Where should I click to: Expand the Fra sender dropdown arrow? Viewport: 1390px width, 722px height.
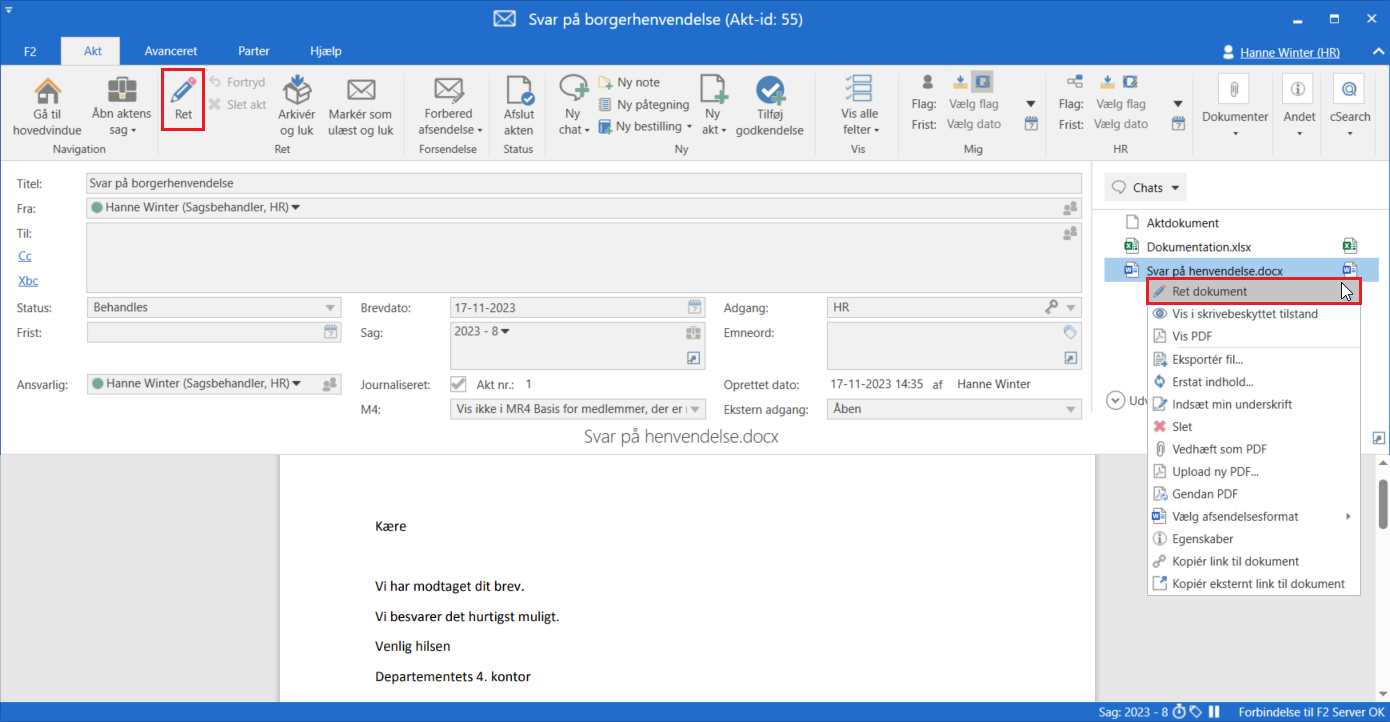point(296,208)
